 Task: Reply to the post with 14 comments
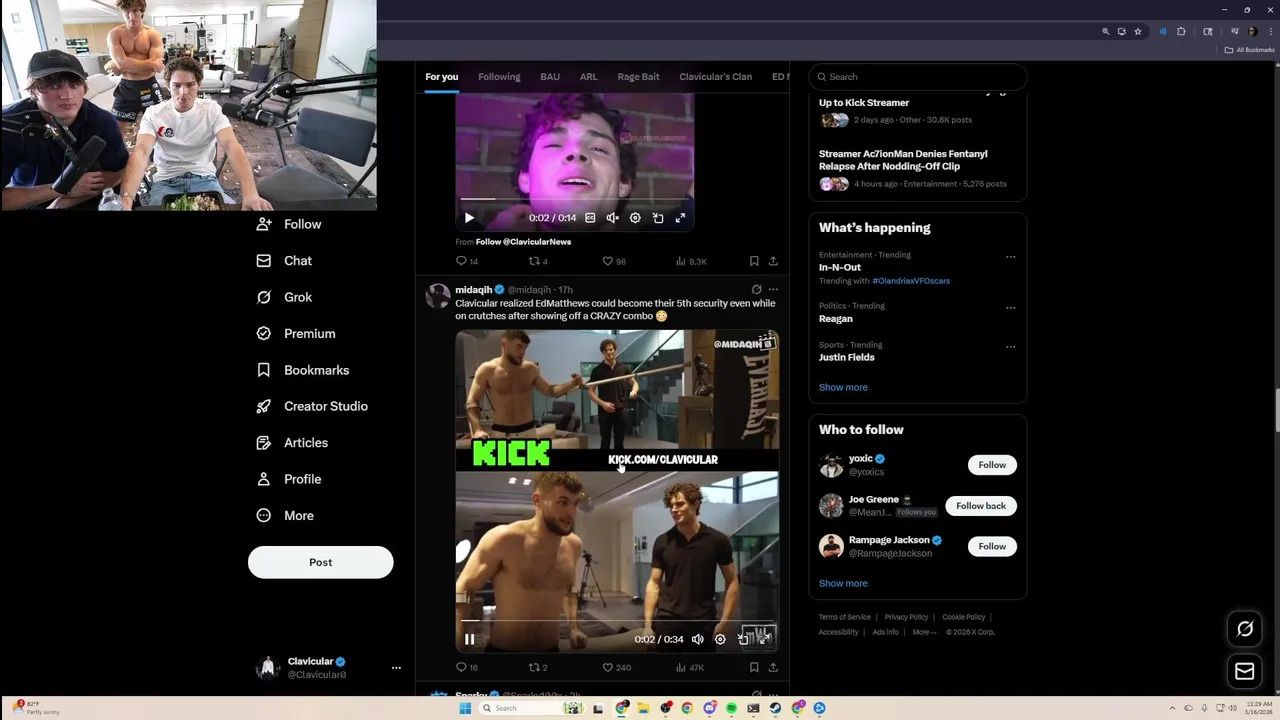click(467, 261)
